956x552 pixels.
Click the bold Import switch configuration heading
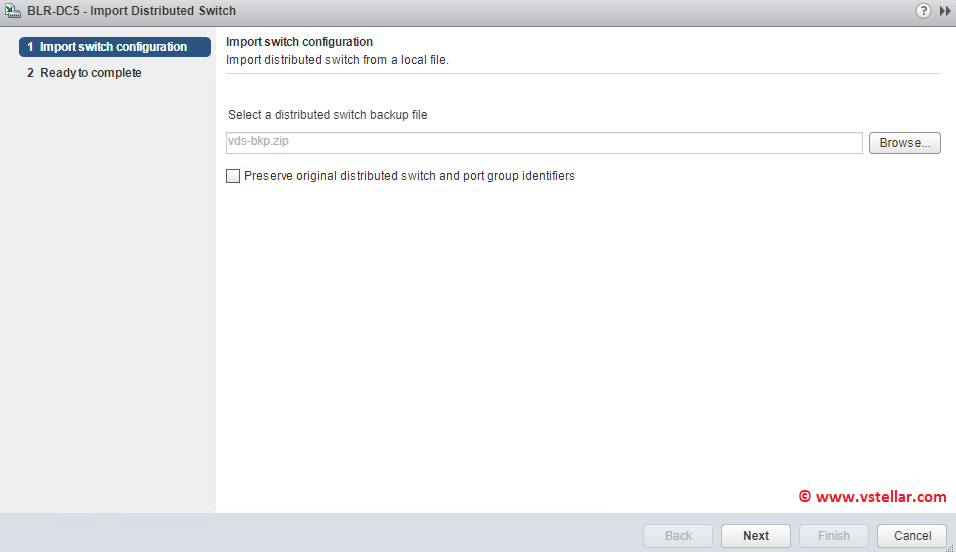coord(300,42)
